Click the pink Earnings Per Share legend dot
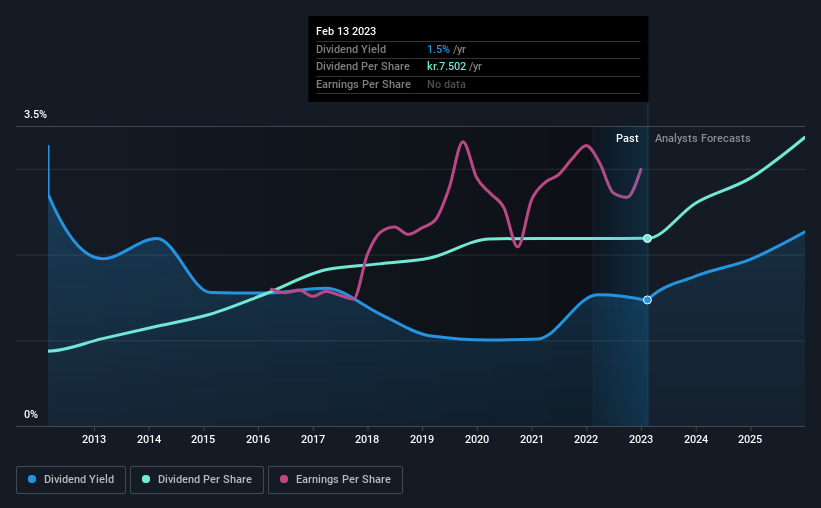The height and width of the screenshot is (508, 821). click(x=284, y=479)
